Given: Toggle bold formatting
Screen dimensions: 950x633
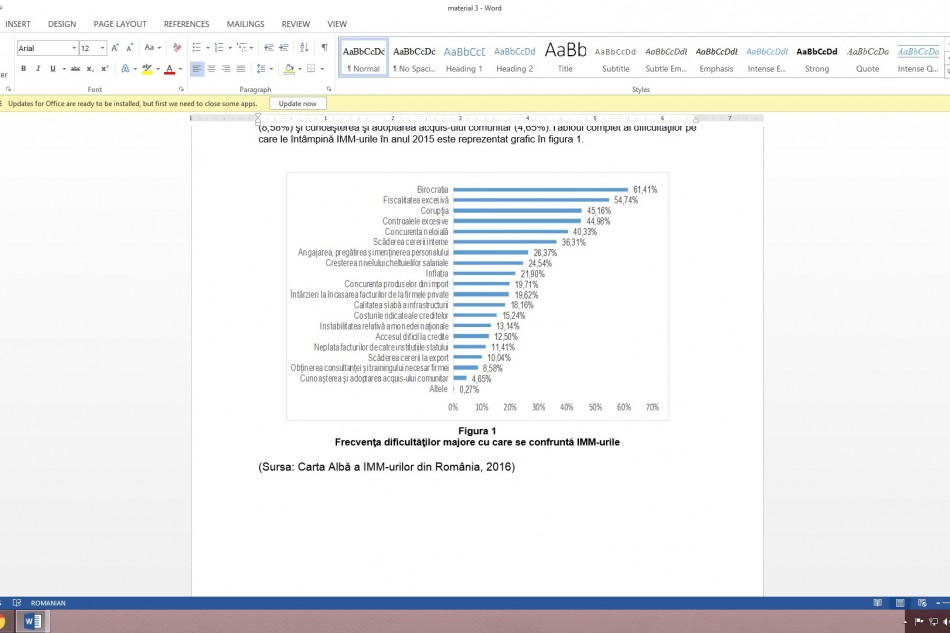Looking at the screenshot, I should coord(23,69).
